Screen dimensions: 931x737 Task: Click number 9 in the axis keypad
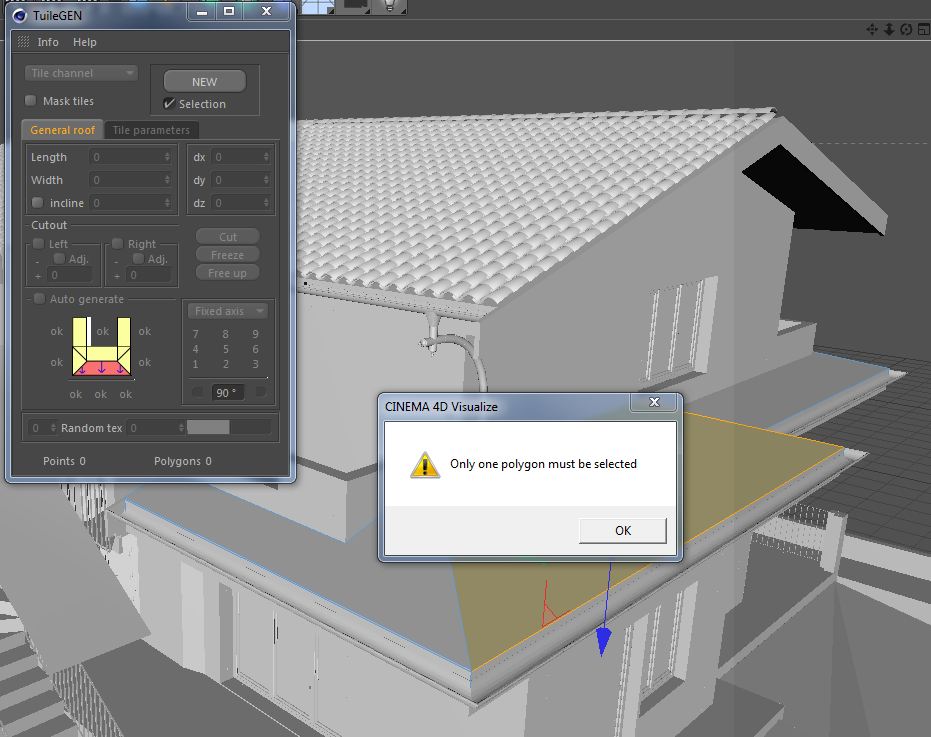[255, 334]
